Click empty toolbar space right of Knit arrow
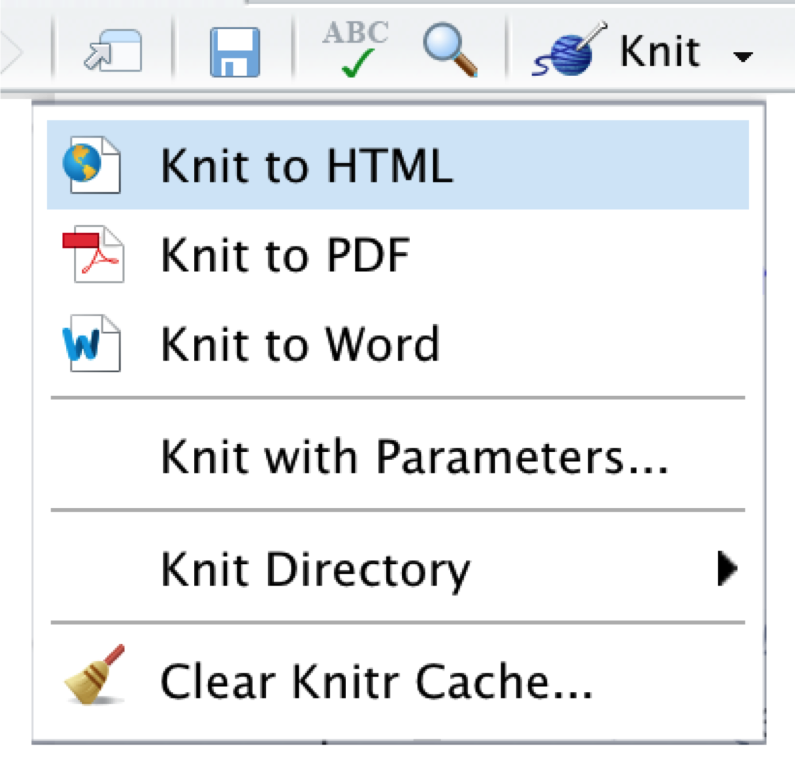This screenshot has width=795, height=768. [x=777, y=50]
